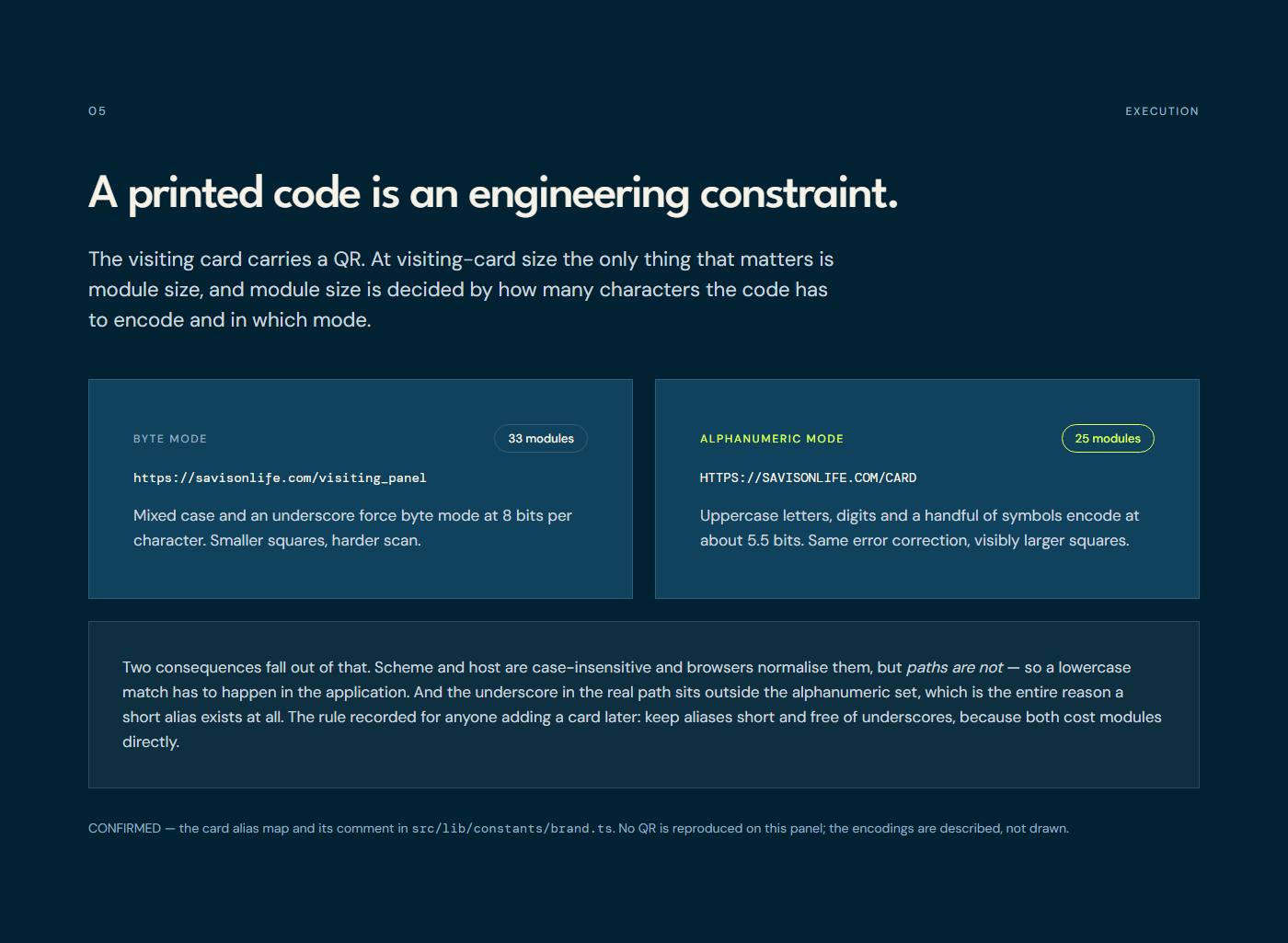Click the EXECUTION section label

(x=1162, y=111)
